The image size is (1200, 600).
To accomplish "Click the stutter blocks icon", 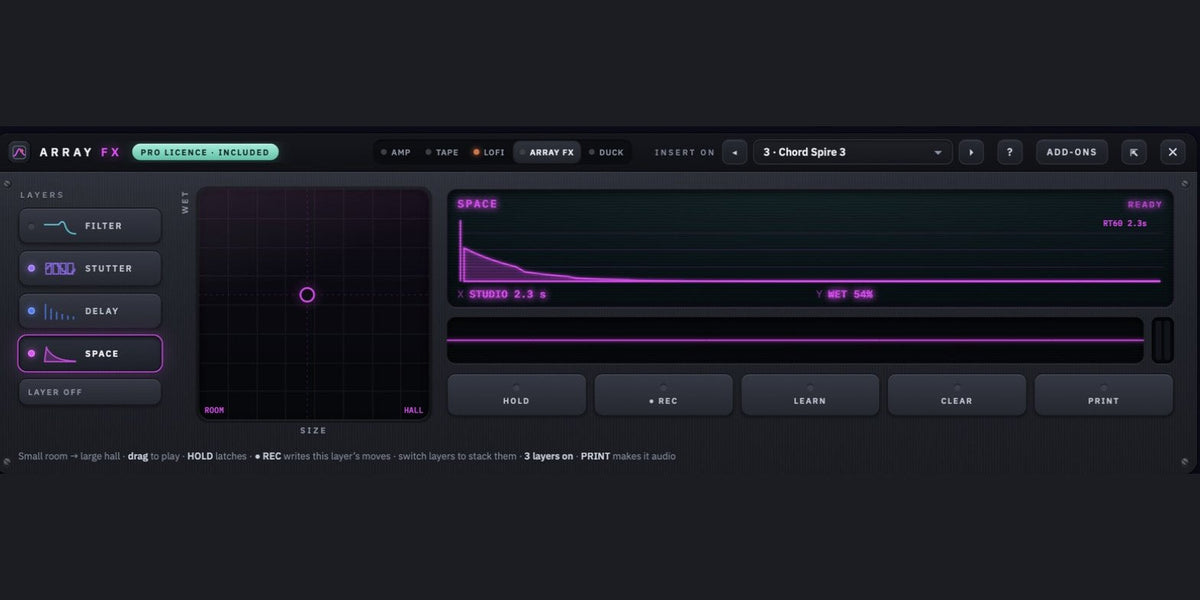I will click(x=60, y=268).
